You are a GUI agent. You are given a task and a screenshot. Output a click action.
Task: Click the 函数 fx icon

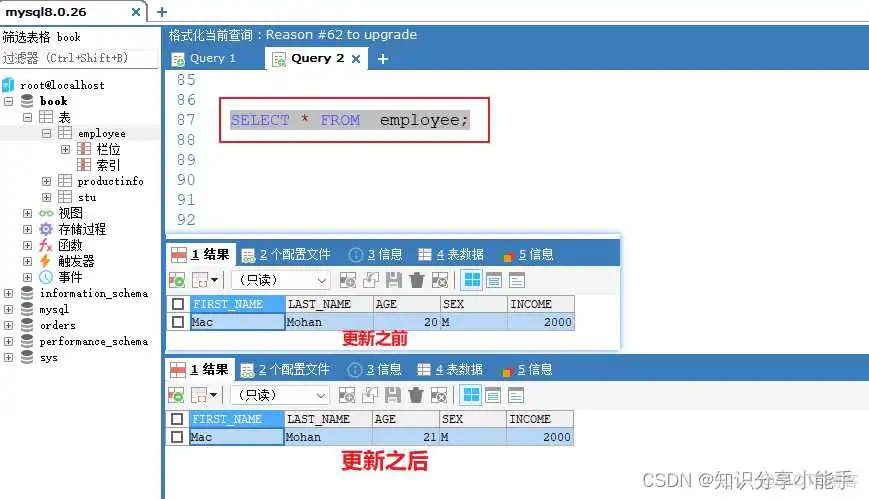coord(46,245)
